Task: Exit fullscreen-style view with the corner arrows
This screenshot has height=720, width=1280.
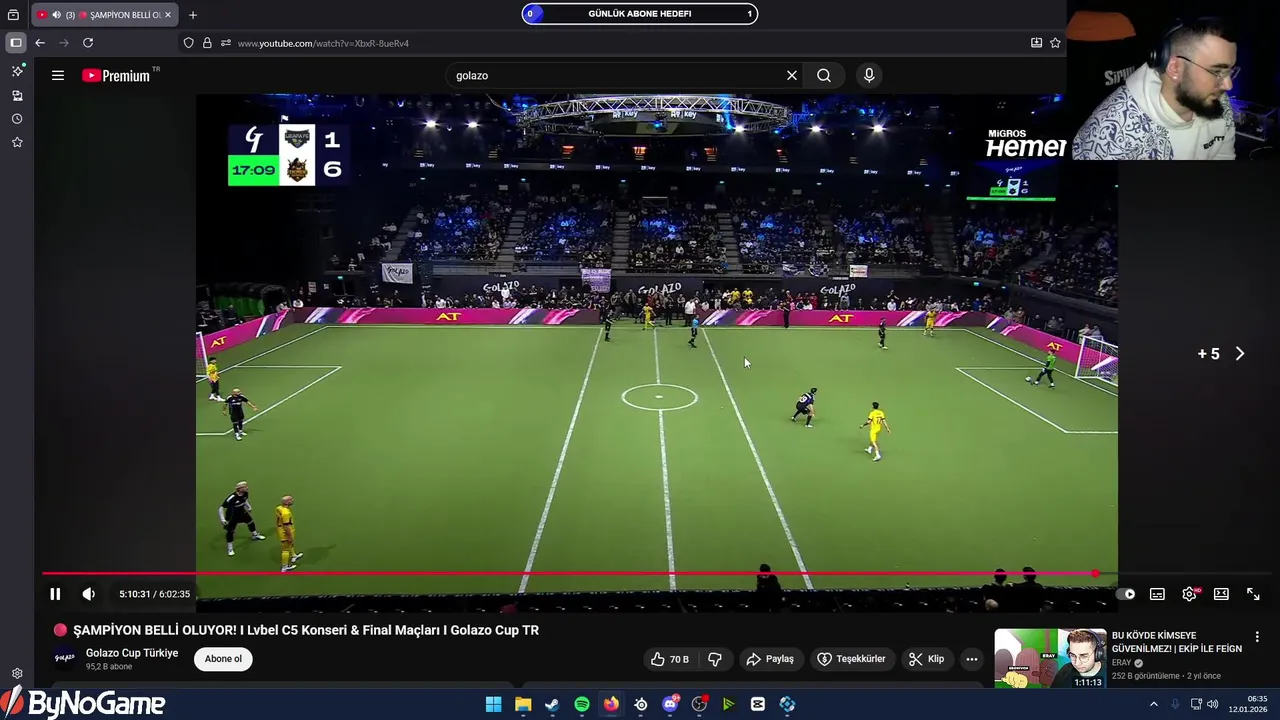Action: tap(1253, 594)
